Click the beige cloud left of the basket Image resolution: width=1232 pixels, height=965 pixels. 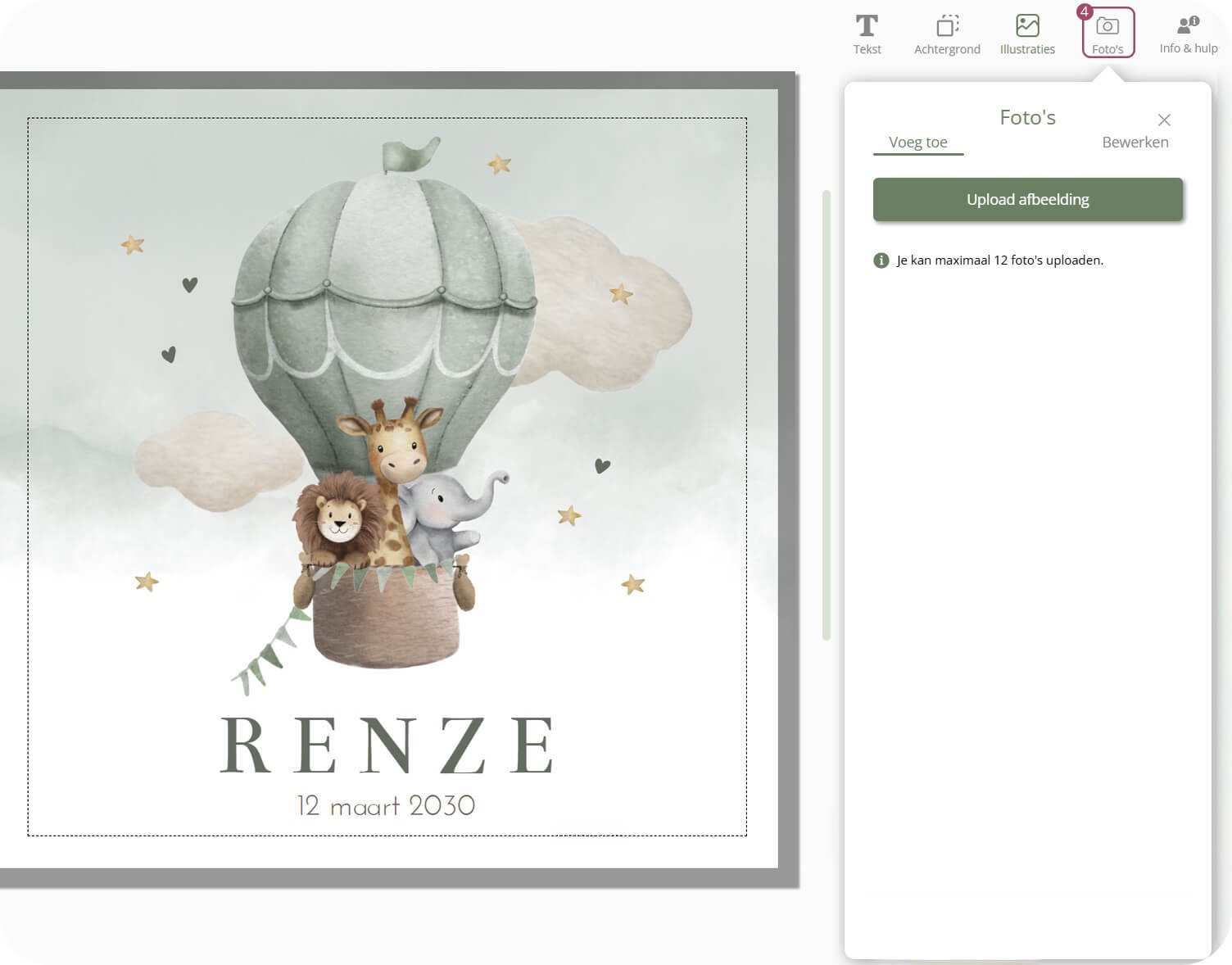(x=215, y=460)
